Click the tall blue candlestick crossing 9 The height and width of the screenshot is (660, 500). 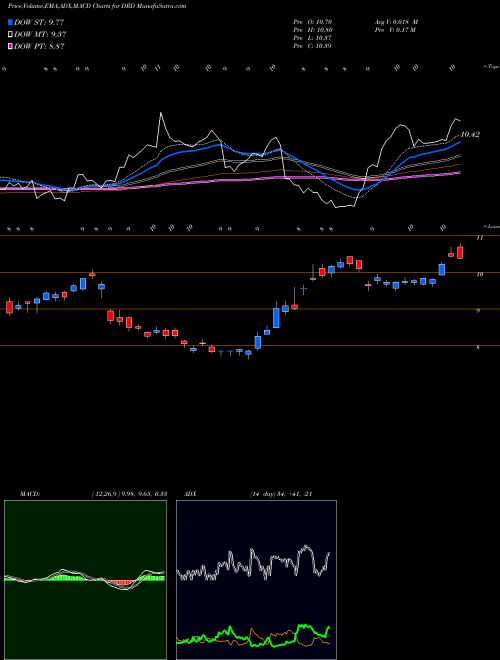pyautogui.click(x=276, y=318)
